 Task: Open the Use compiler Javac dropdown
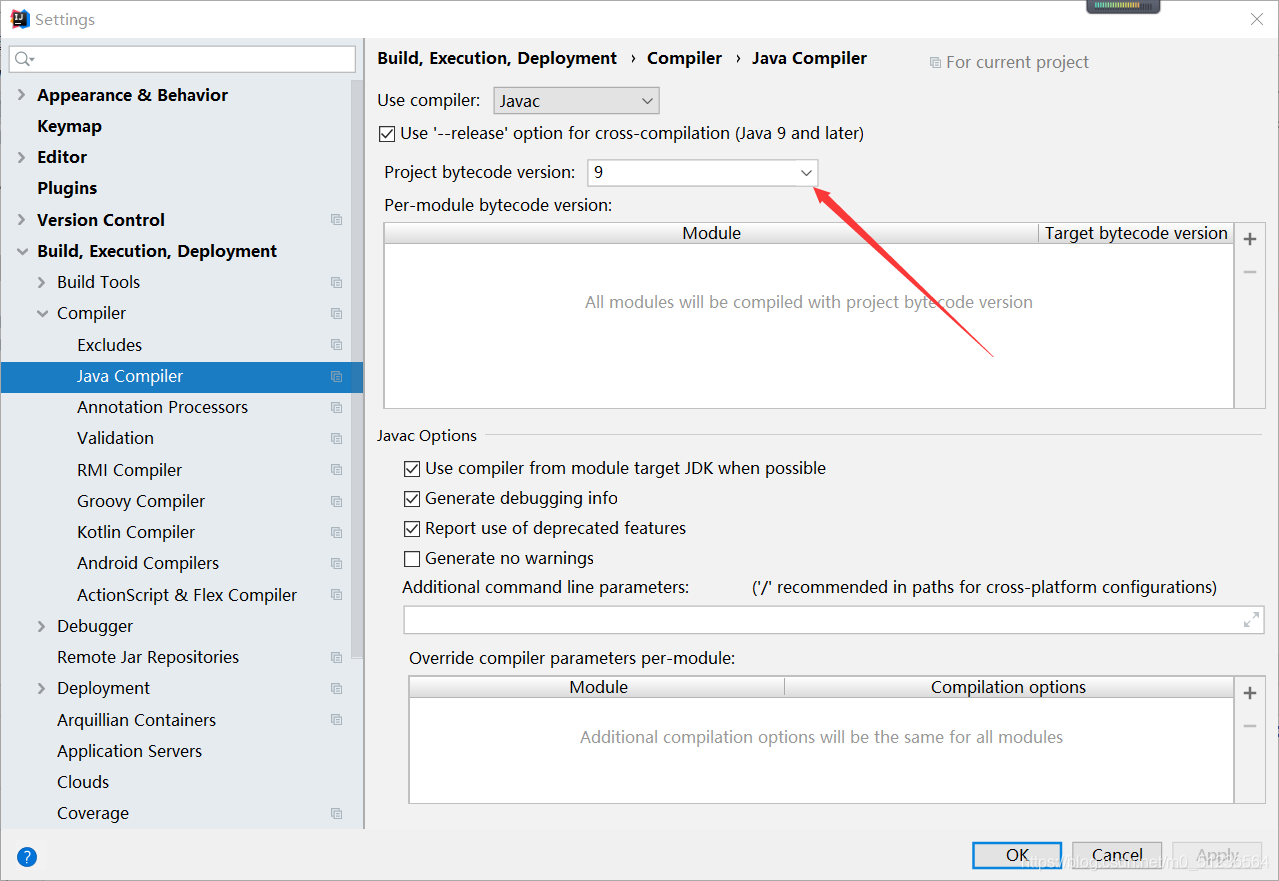[x=576, y=101]
